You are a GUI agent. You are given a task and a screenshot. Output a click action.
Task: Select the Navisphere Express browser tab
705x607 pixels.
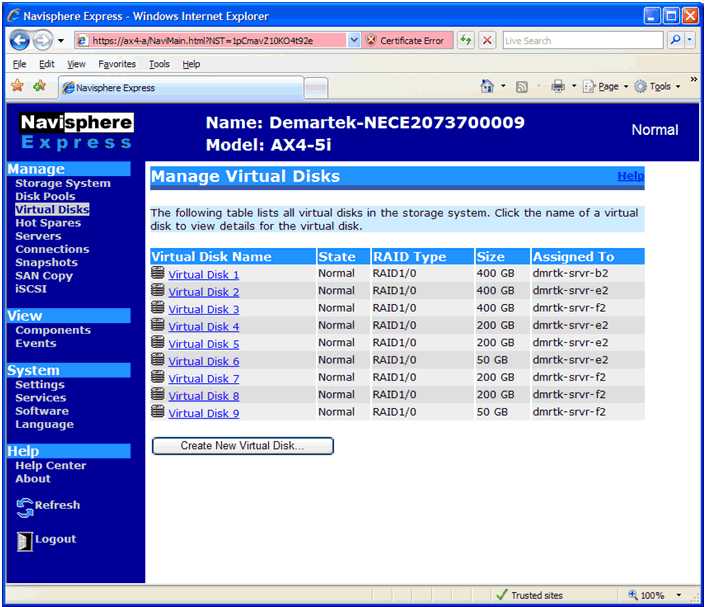(180, 88)
